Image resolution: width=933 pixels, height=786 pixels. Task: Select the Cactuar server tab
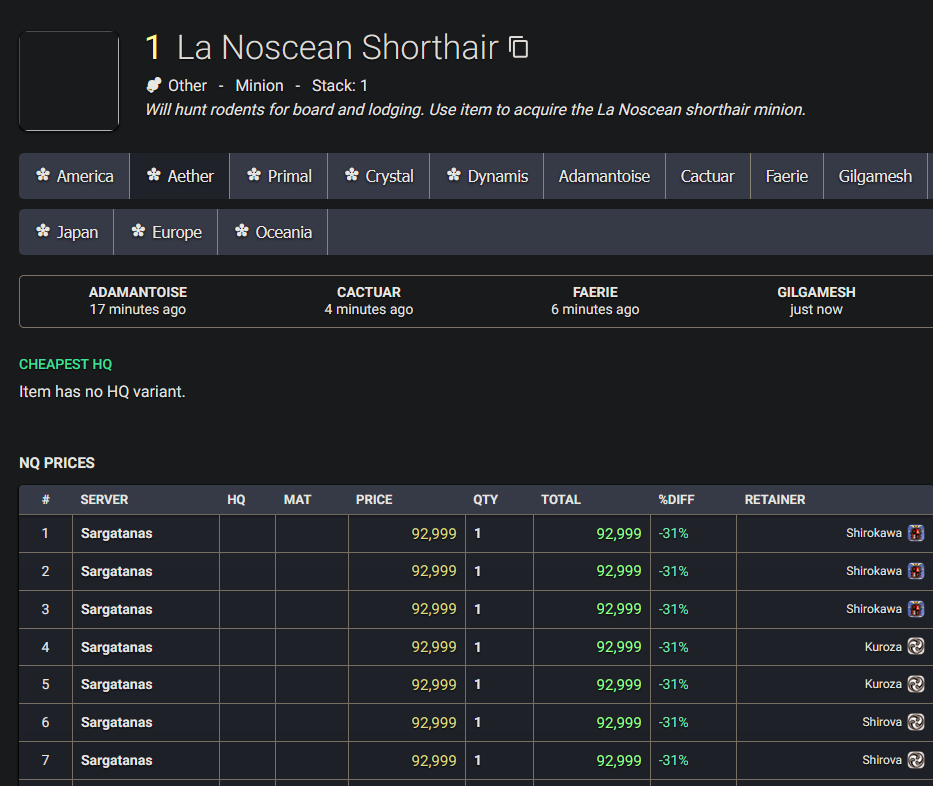pos(707,176)
